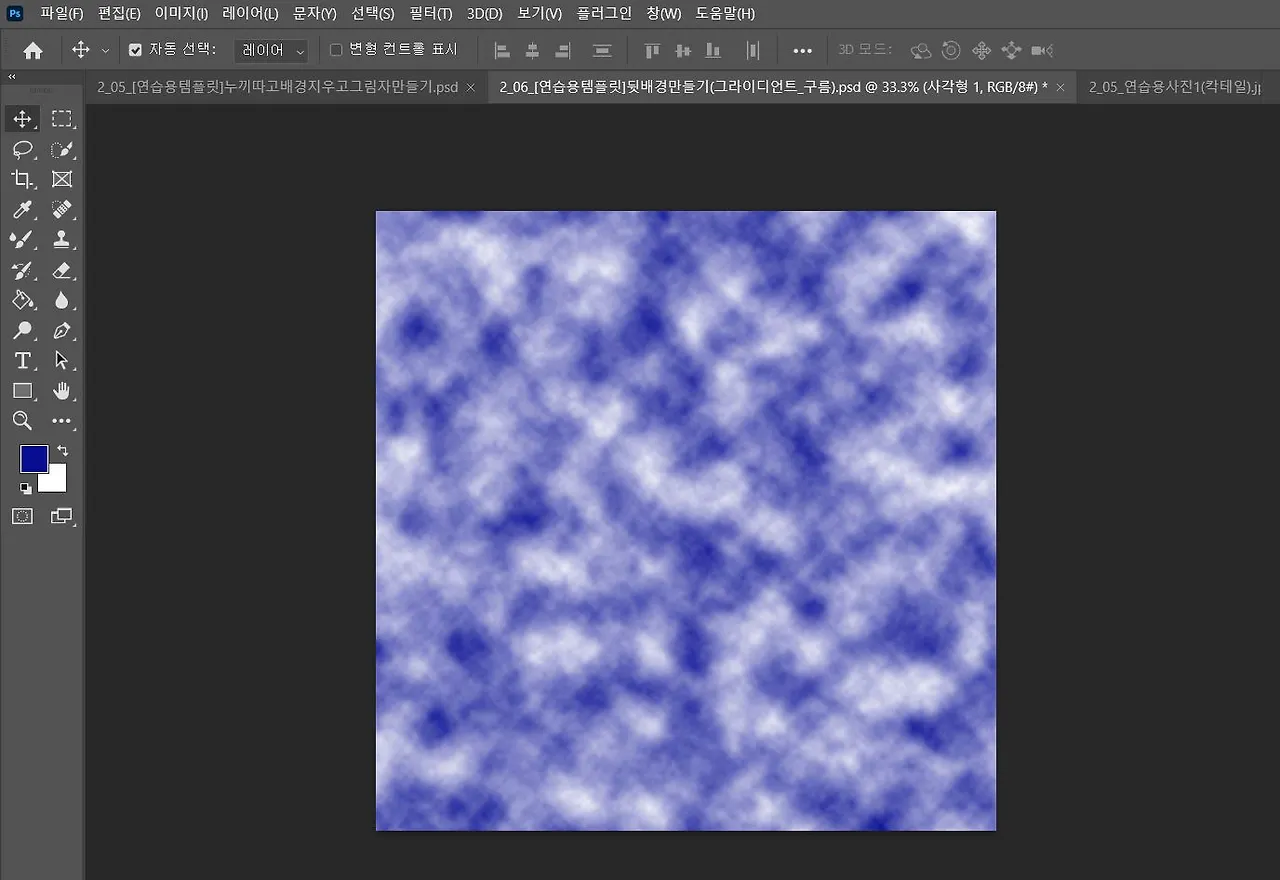Screen dimensions: 1280x880
Task: Open more align and distribute options
Action: pyautogui.click(x=802, y=50)
